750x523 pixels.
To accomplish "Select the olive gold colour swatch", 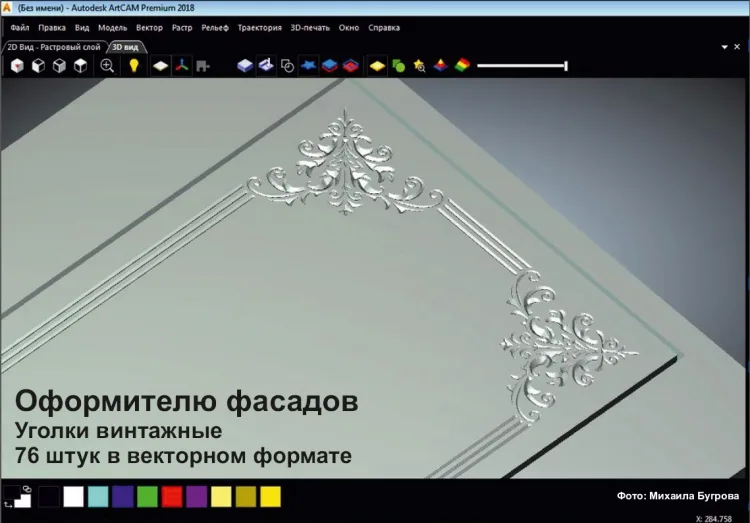I will point(246,497).
